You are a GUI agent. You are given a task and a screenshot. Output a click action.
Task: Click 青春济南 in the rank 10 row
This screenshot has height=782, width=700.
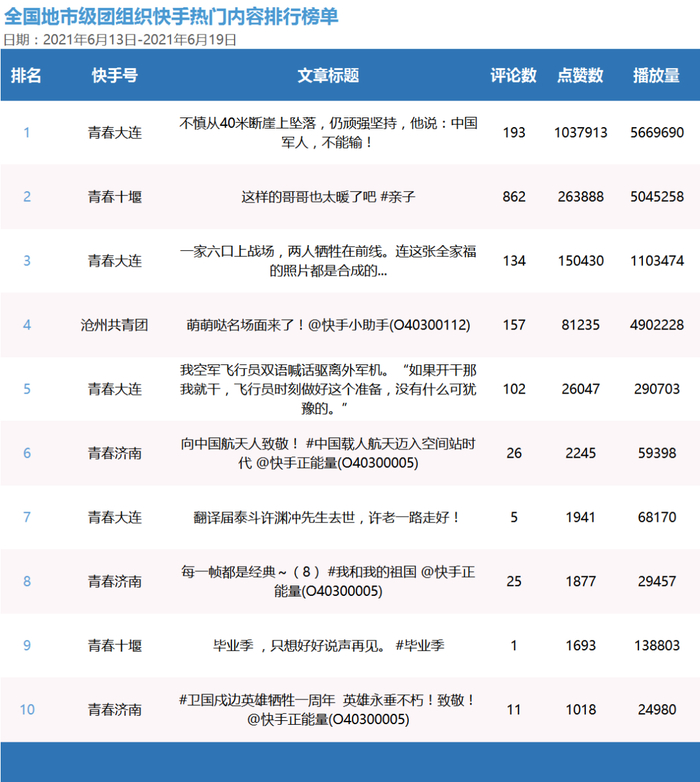pos(115,710)
